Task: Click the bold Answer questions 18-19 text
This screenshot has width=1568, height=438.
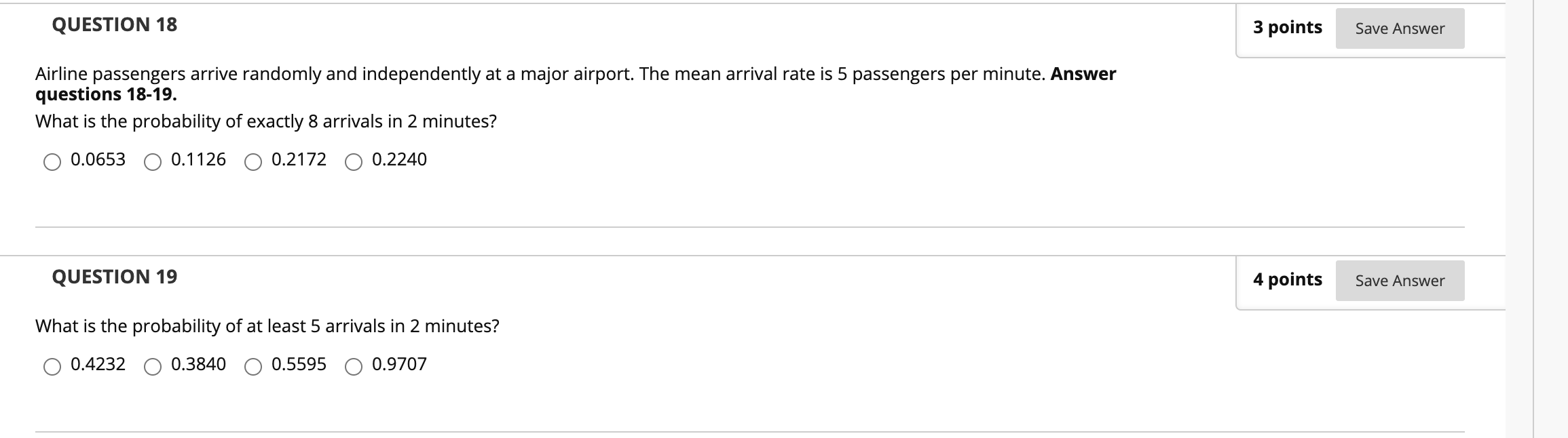Action: [x=105, y=95]
